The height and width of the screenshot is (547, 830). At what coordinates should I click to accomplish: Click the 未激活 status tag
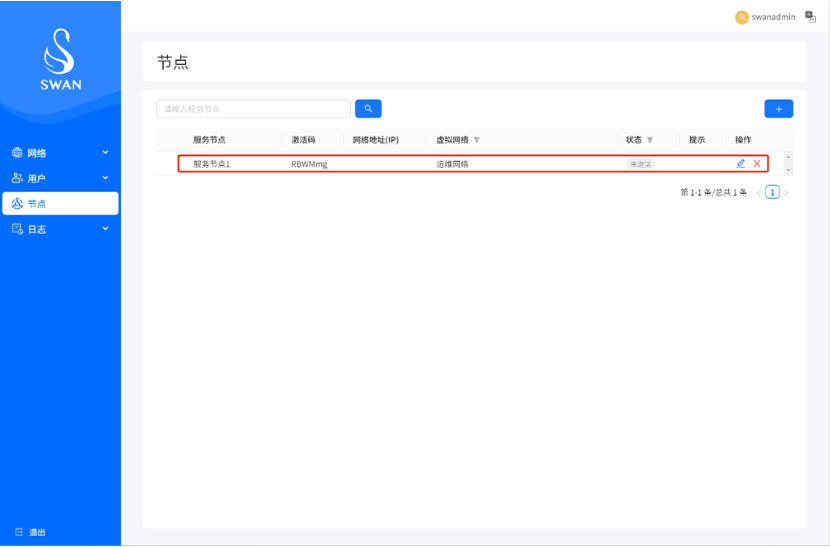click(640, 164)
